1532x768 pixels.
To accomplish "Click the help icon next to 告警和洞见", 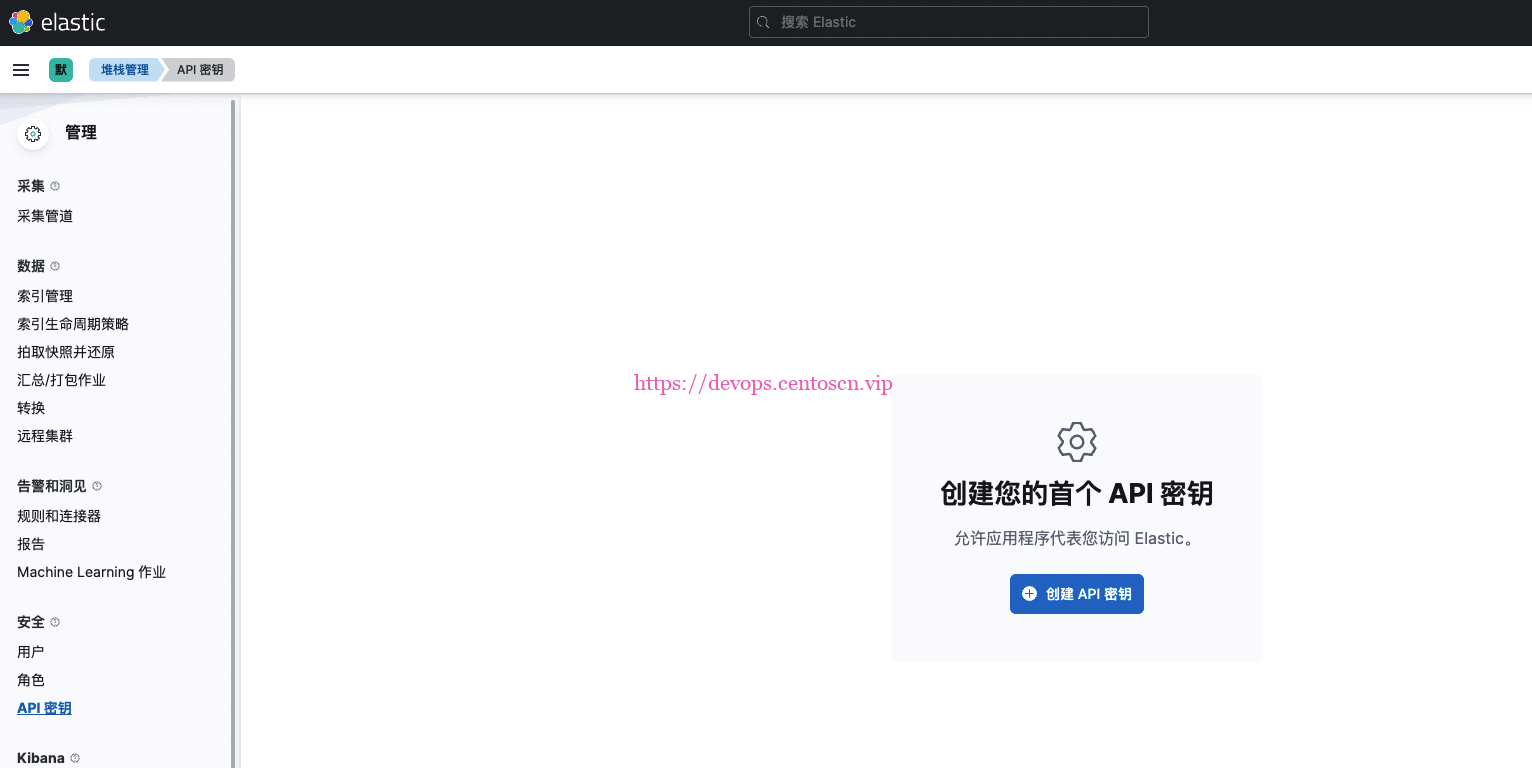I will 96,486.
